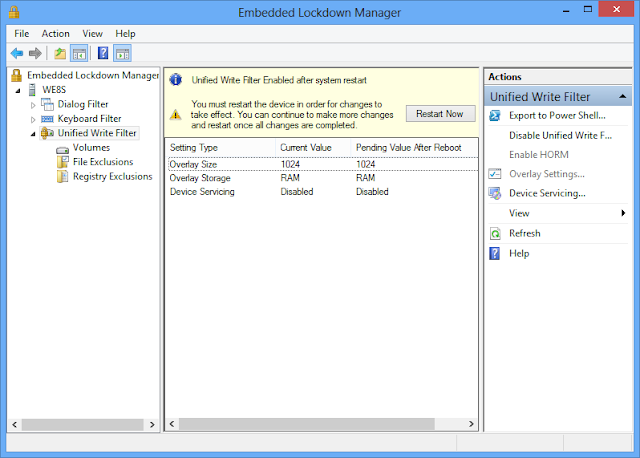This screenshot has width=640, height=458.
Task: Click the Unified Write Filter tree icon
Action: (x=47, y=133)
